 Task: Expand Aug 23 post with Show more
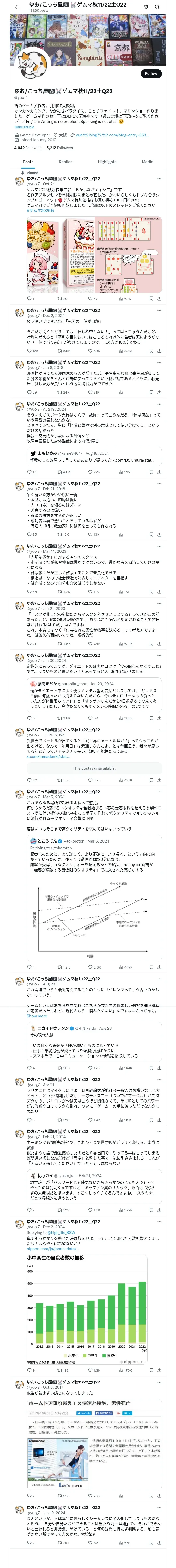point(37,1016)
